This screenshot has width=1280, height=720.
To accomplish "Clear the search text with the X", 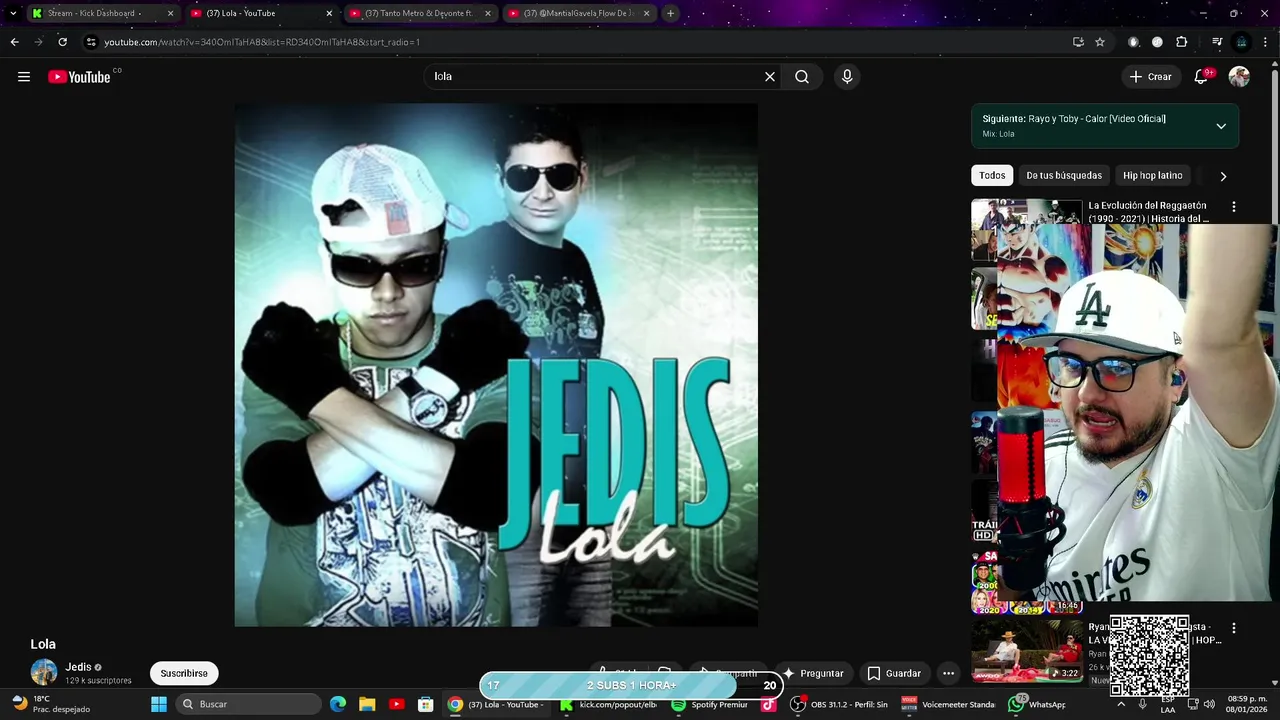I will pyautogui.click(x=770, y=77).
